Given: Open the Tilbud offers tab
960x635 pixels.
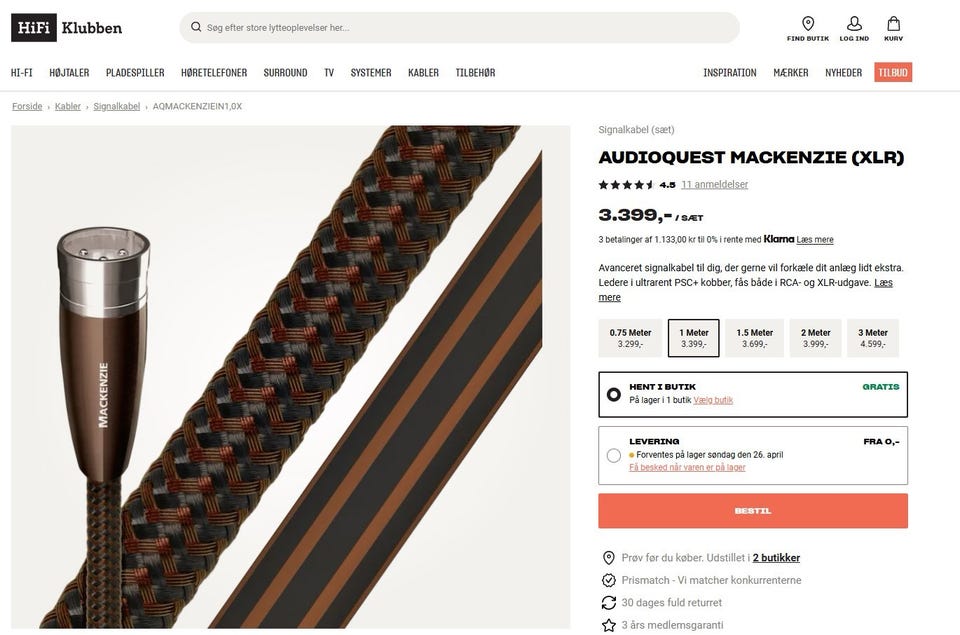Looking at the screenshot, I should click(893, 72).
